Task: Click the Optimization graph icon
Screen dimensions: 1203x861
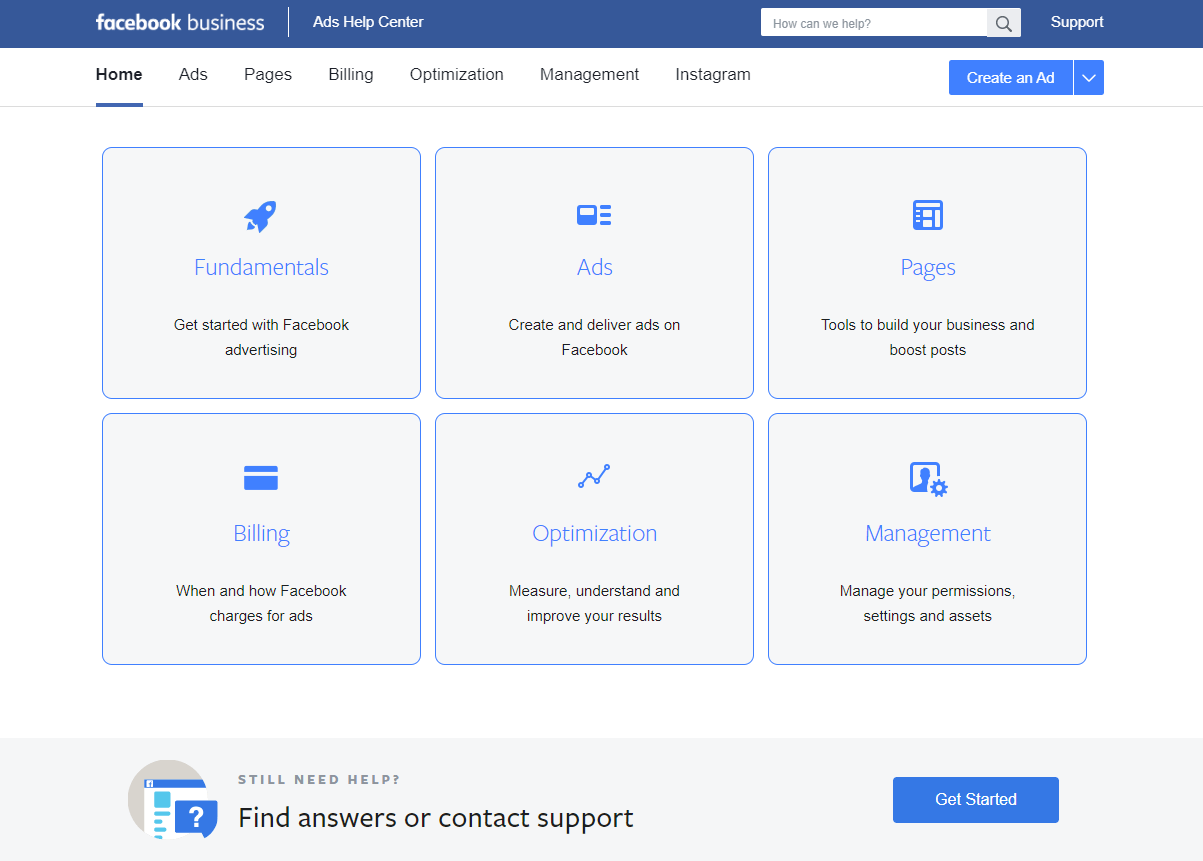Action: (x=594, y=477)
